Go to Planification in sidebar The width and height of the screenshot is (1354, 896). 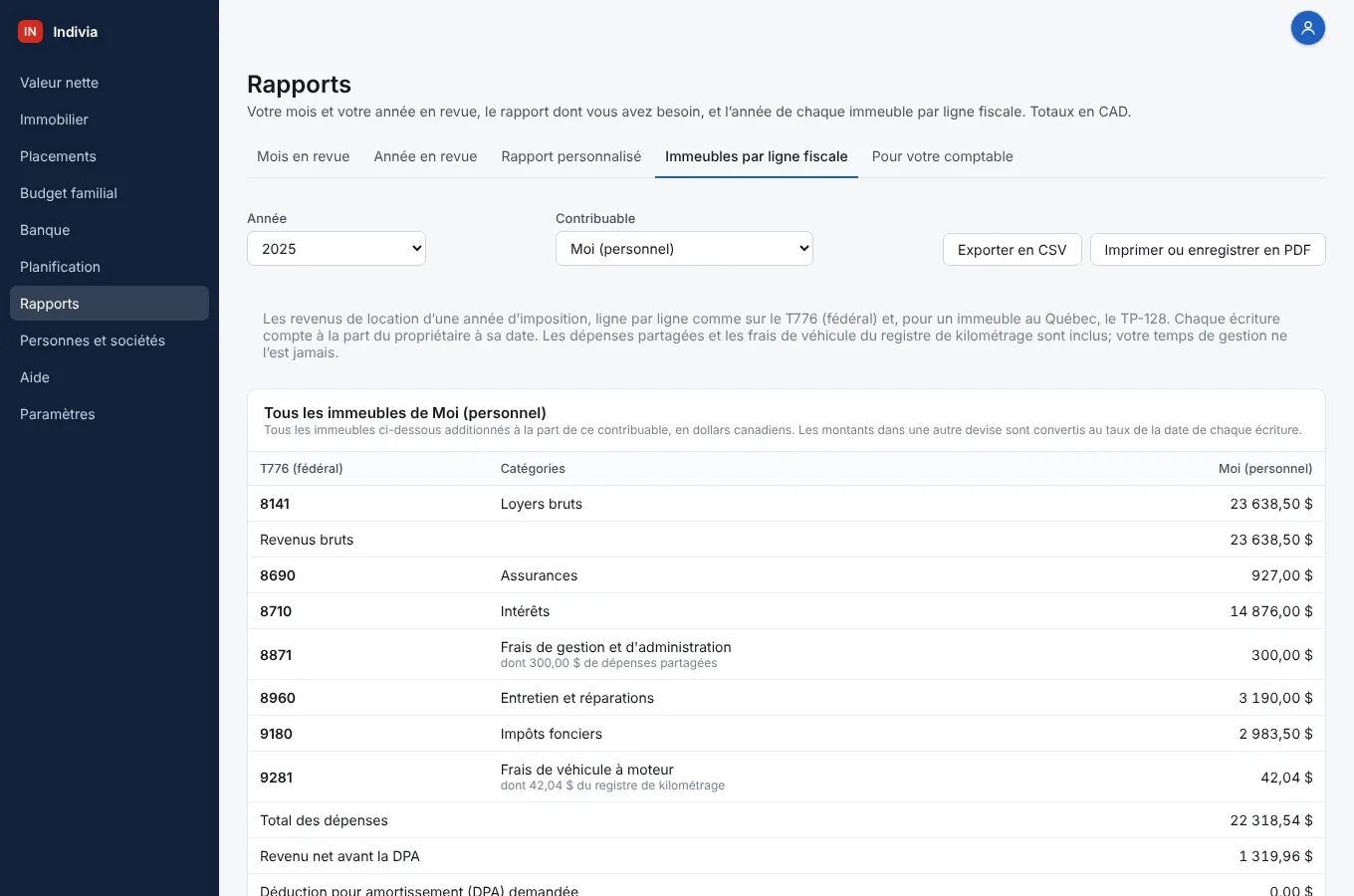point(110,267)
